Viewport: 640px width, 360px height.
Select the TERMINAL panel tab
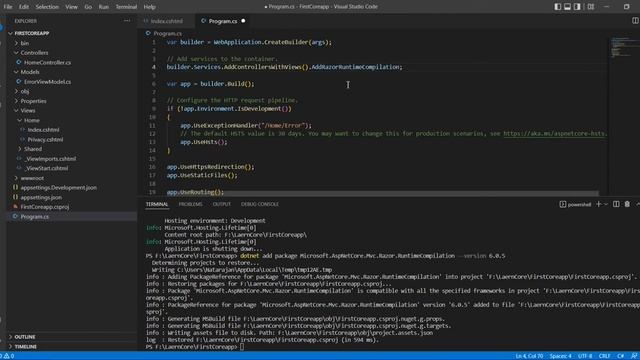[x=157, y=204]
